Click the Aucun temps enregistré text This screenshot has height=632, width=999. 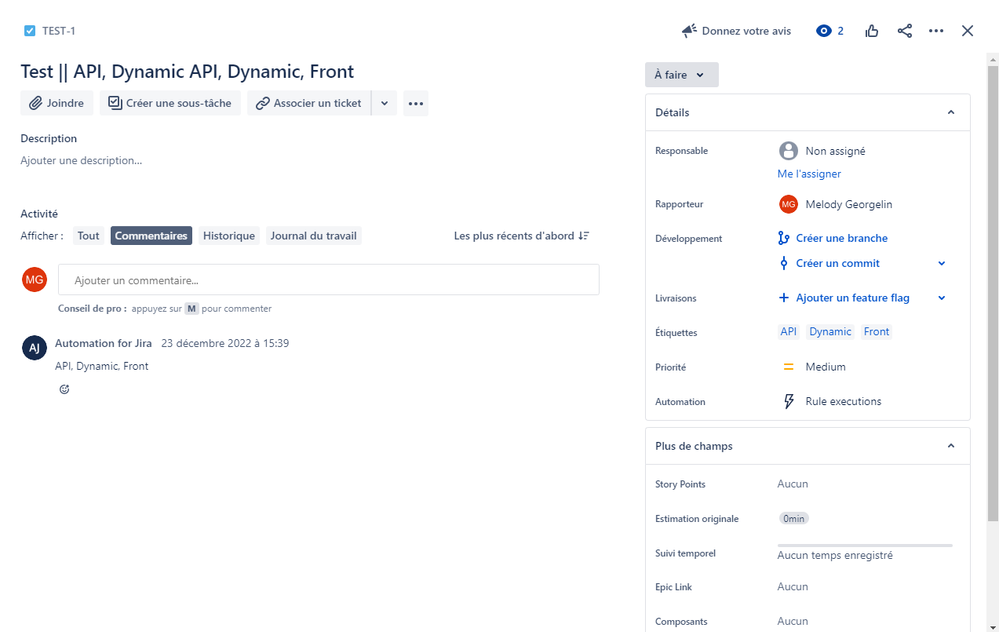click(x=835, y=556)
